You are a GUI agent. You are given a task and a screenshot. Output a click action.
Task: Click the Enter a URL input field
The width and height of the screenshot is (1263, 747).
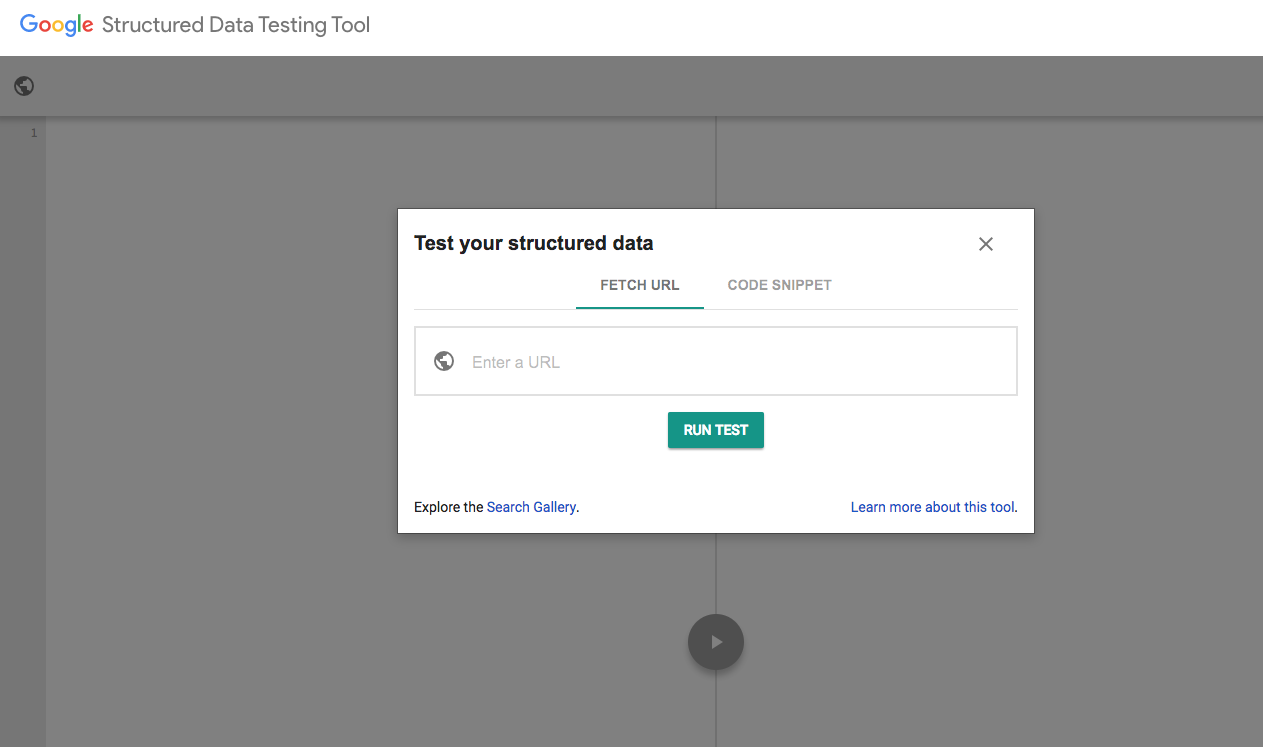pos(716,361)
